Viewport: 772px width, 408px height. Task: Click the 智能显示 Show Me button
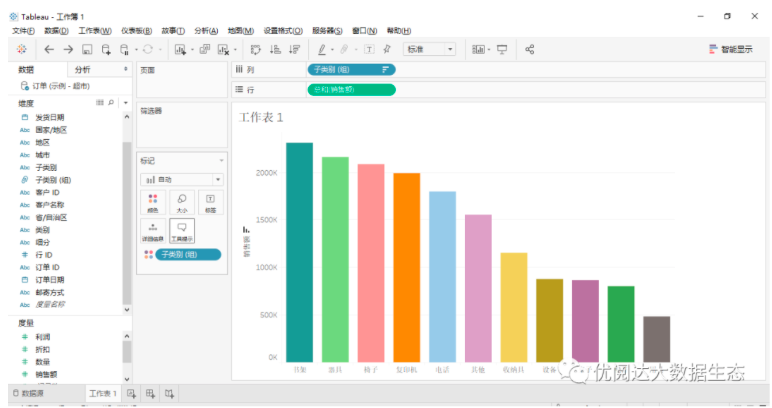tap(731, 49)
